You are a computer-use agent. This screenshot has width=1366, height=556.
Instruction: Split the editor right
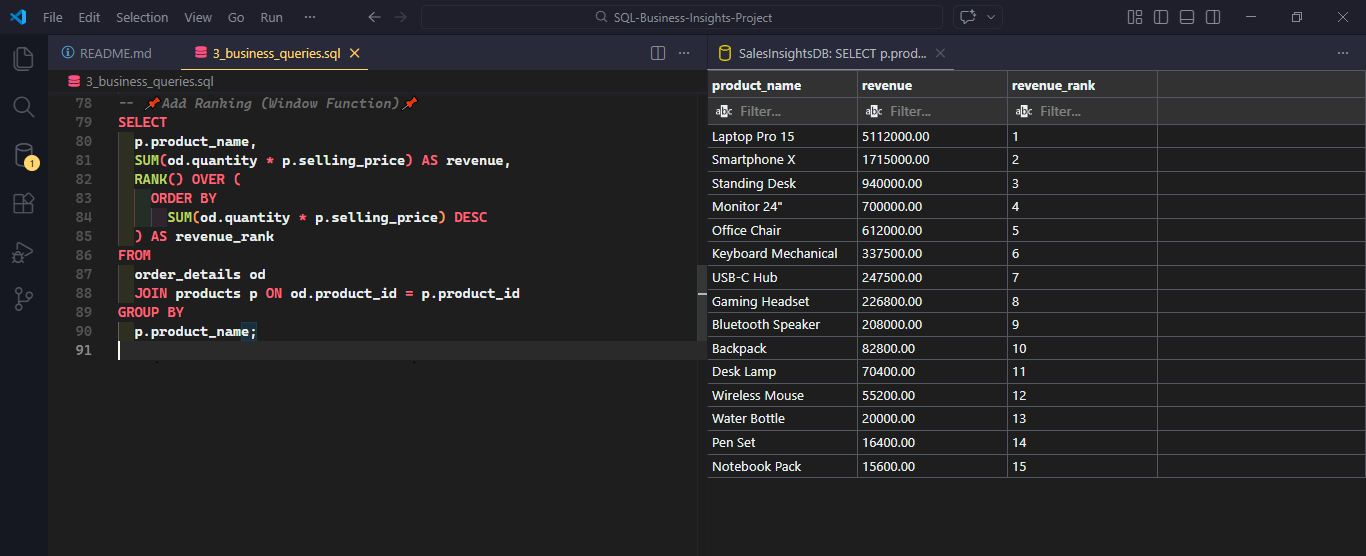658,53
